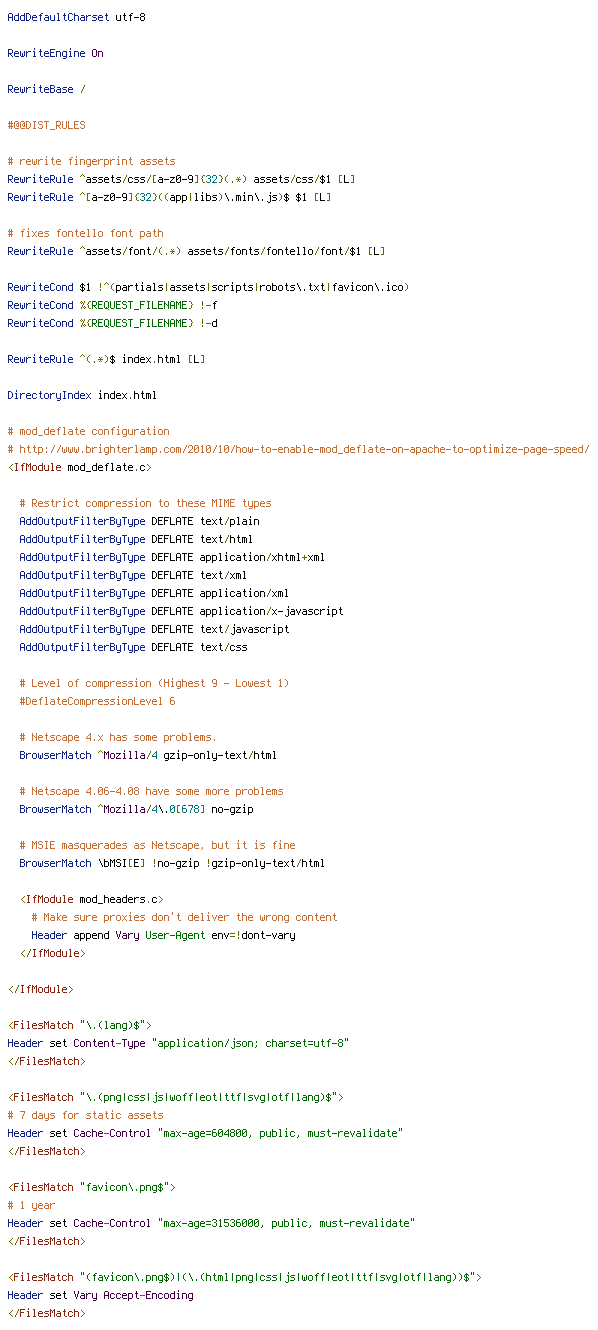Click the max-age=604800 Cache-Control line
This screenshot has width=598, height=1330.
(x=205, y=1134)
